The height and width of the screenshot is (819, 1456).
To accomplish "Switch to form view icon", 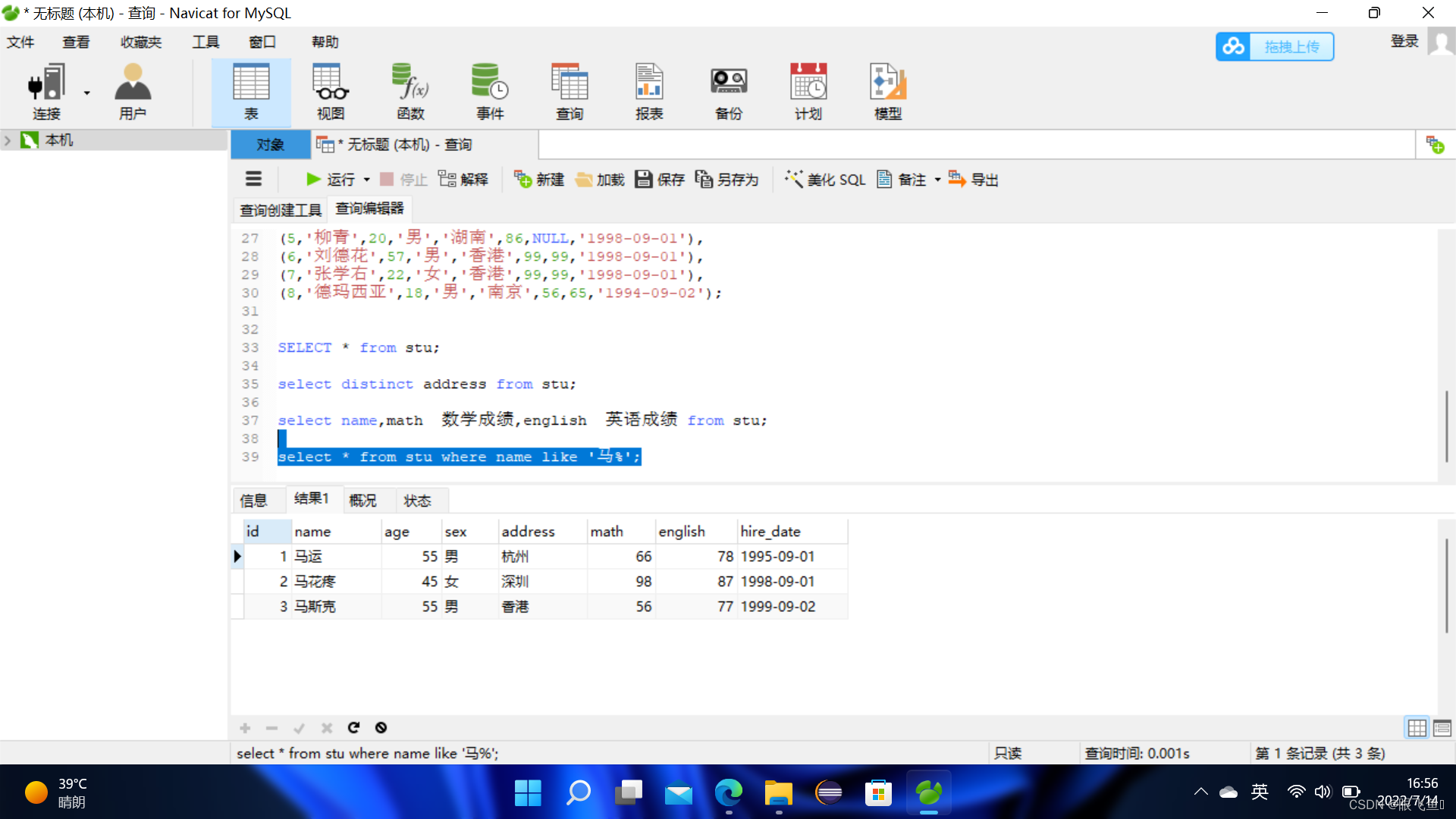I will coord(1442,728).
